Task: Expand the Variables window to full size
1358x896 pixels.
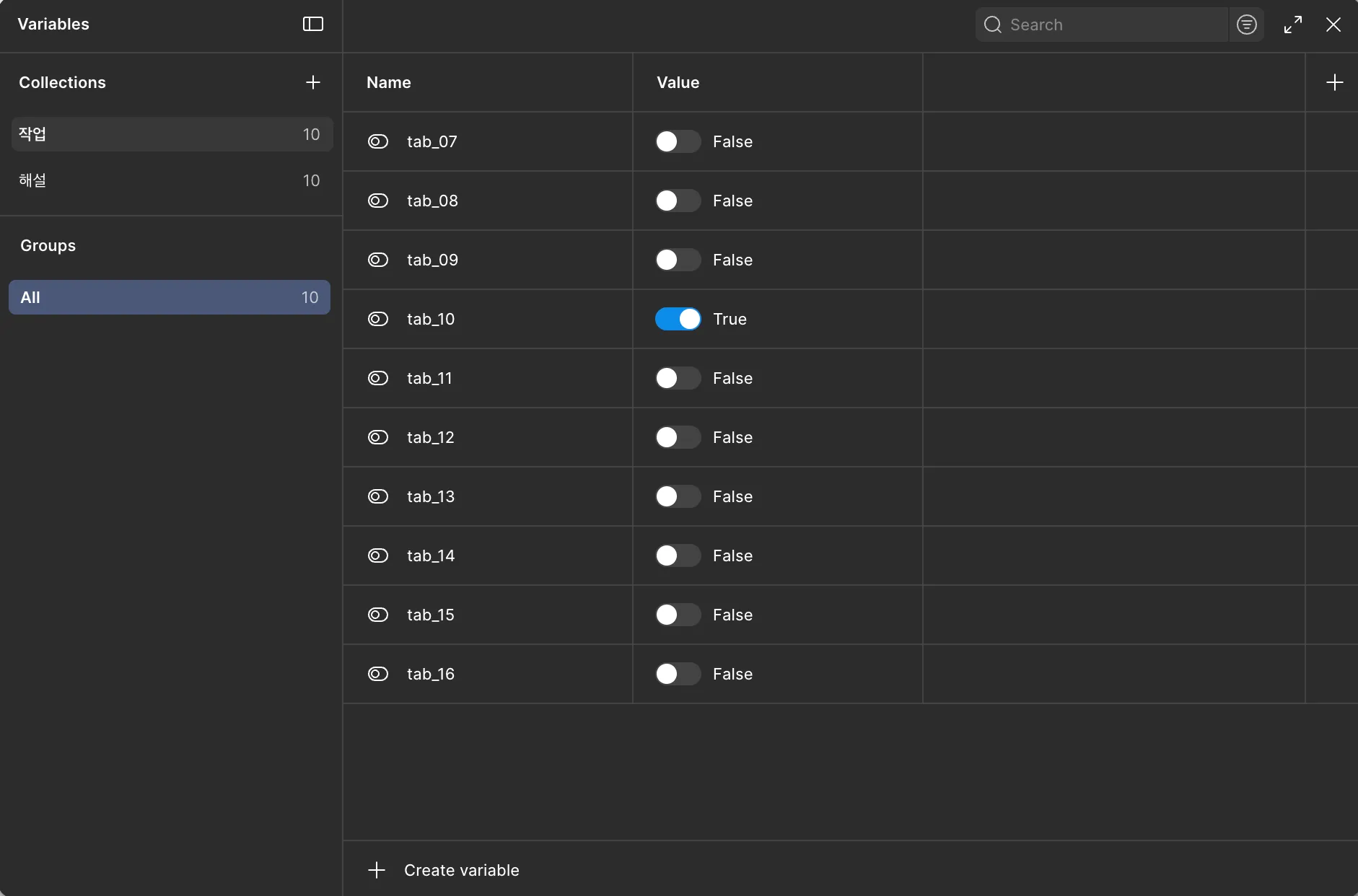Action: 1293,25
